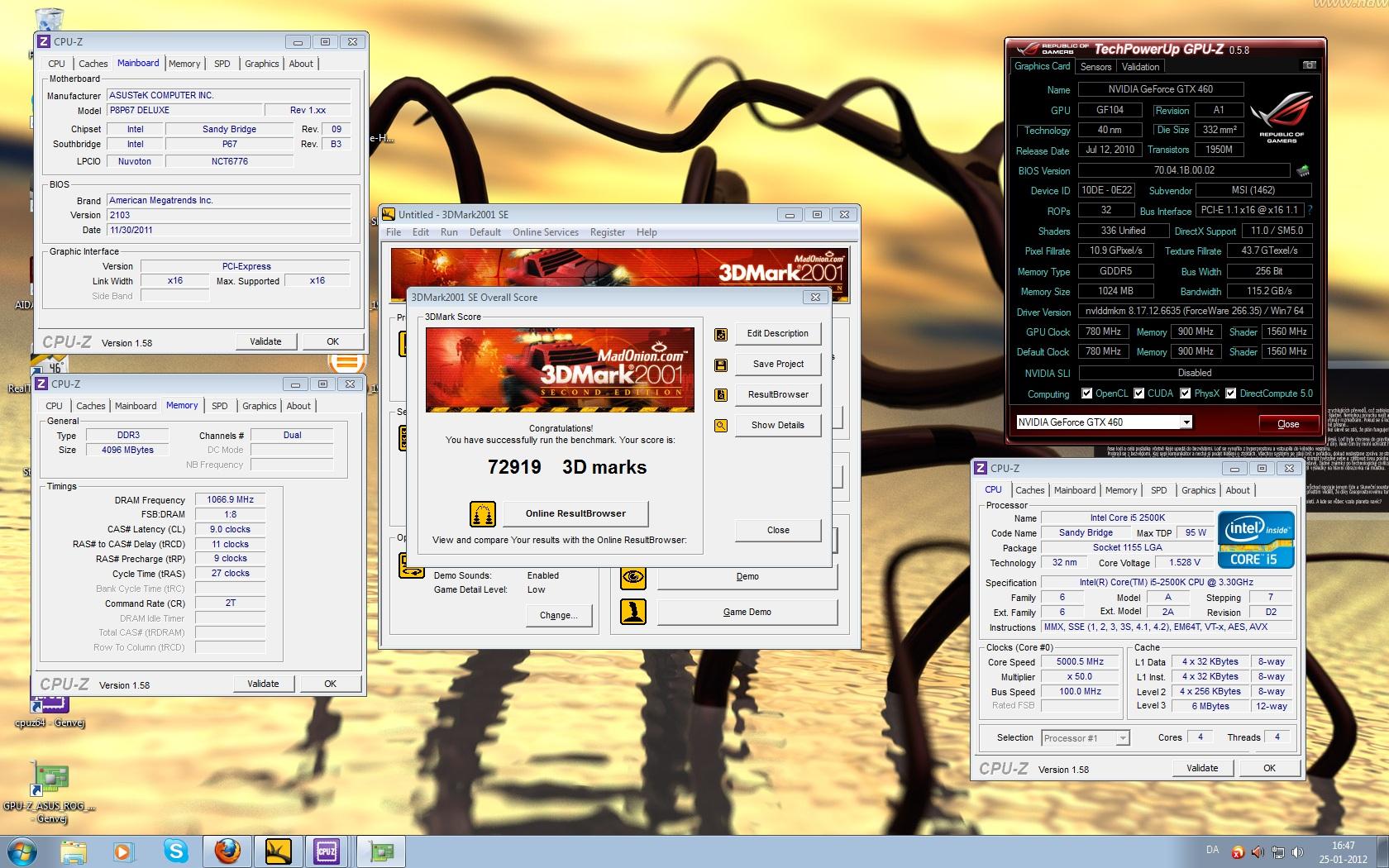Click the Register menu in 3DMark2001
This screenshot has width=1389, height=868.
608,232
